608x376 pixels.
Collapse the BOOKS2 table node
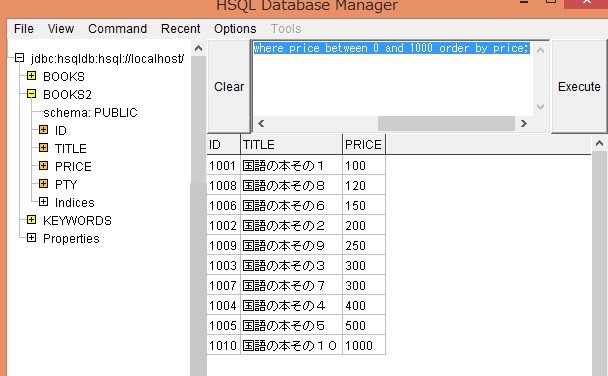[31, 94]
